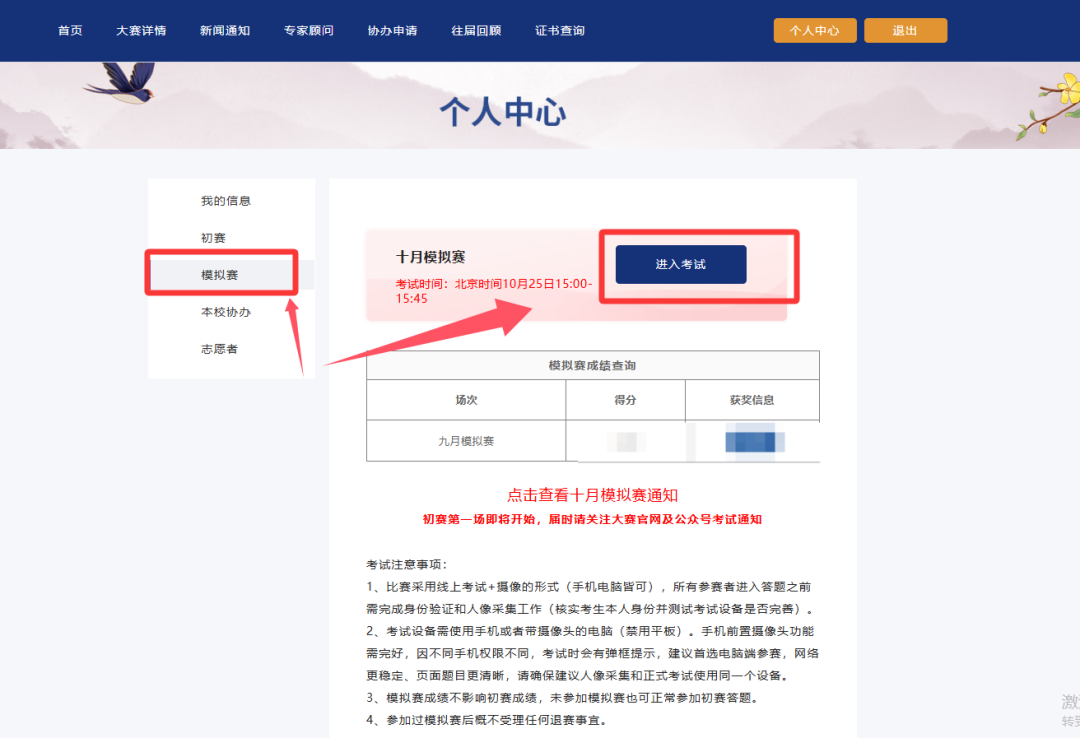Open the 协办申请 nav item
1080x738 pixels.
click(392, 31)
